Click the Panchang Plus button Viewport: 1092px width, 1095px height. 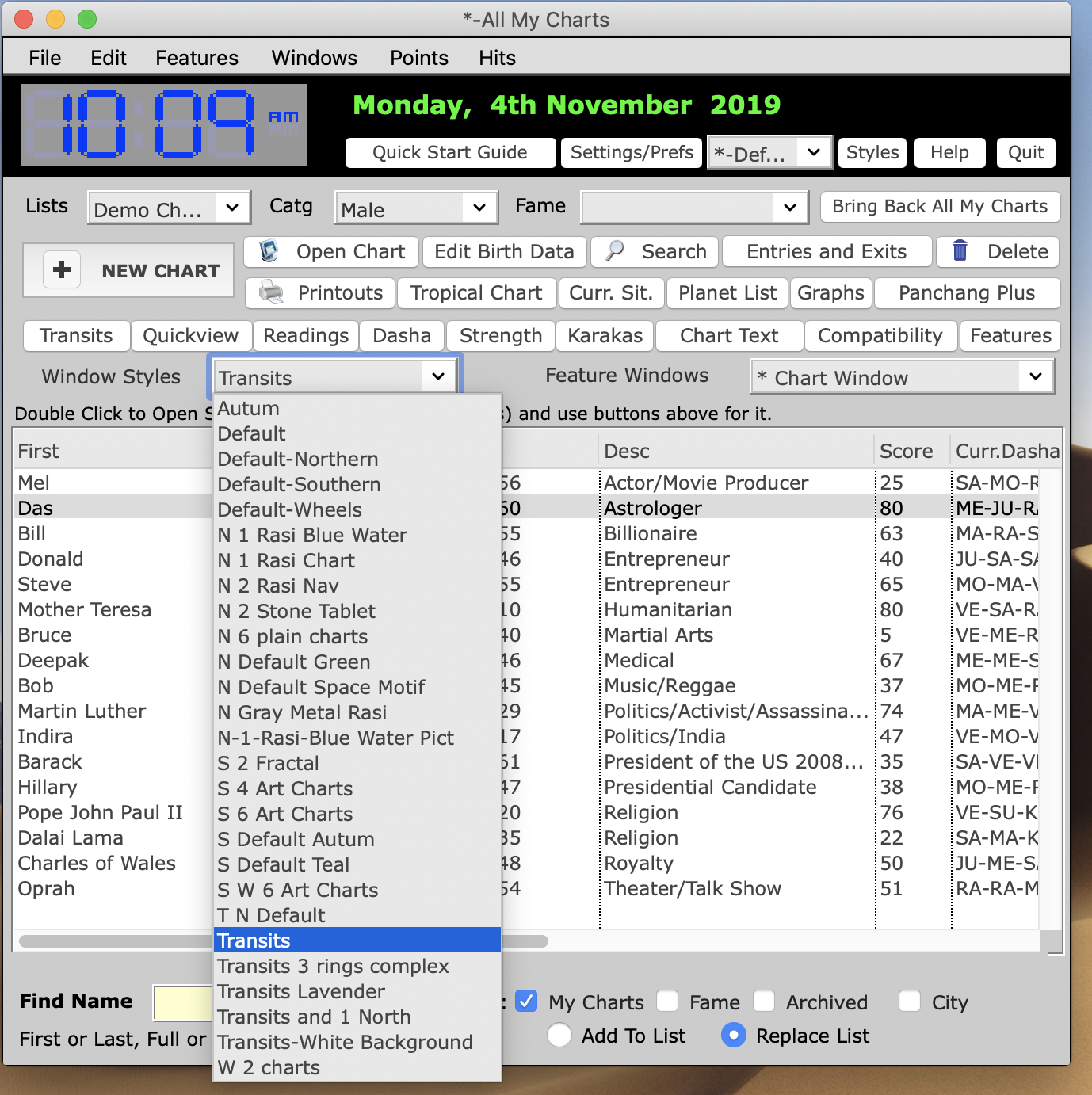(x=967, y=293)
